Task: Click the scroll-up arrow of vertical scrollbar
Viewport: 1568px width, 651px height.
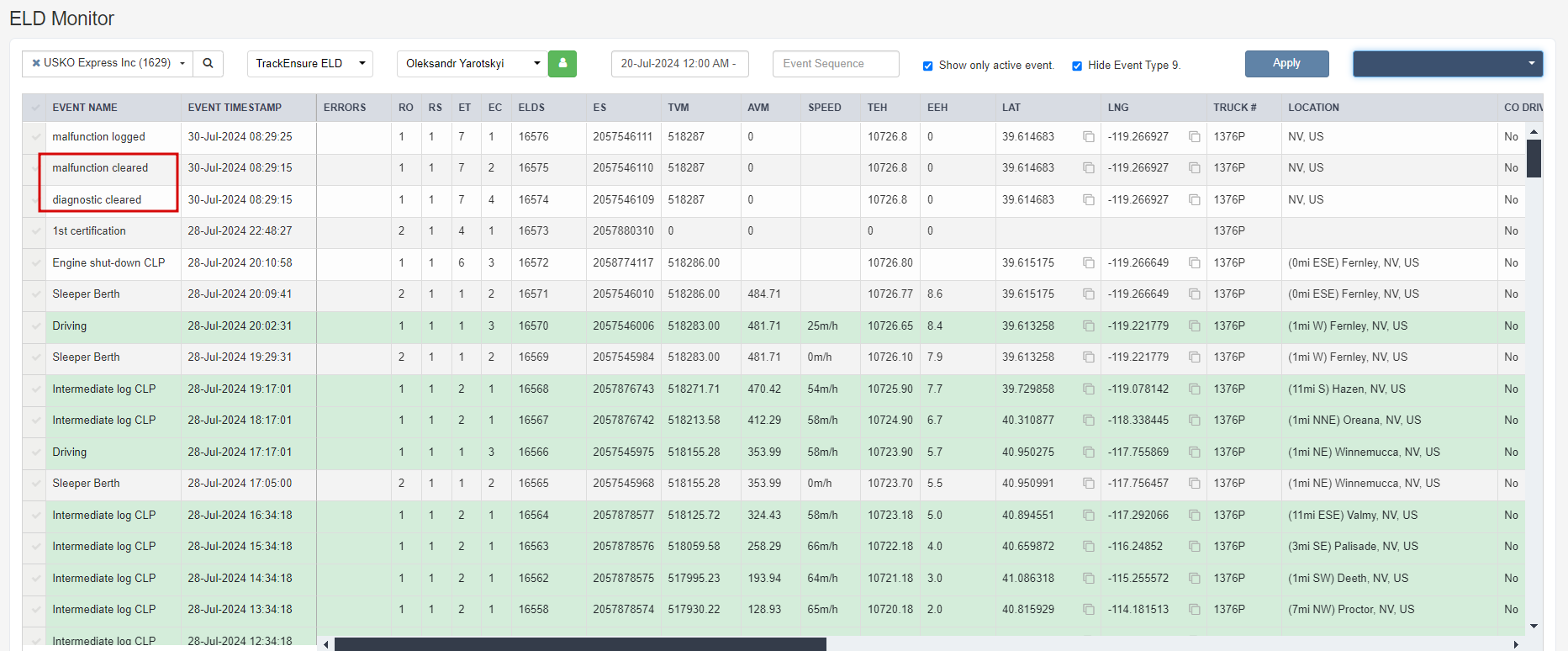Action: (x=1534, y=132)
